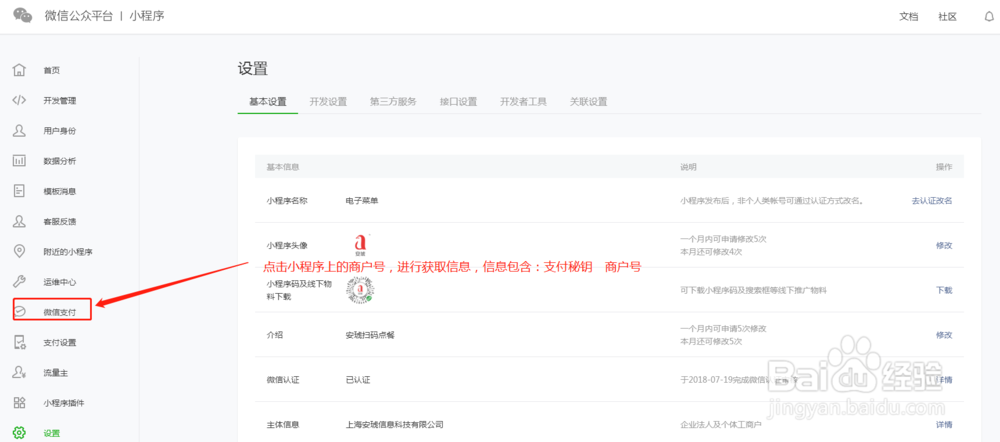Click the 操作 column header
The width and height of the screenshot is (1000, 442).
[x=944, y=167]
